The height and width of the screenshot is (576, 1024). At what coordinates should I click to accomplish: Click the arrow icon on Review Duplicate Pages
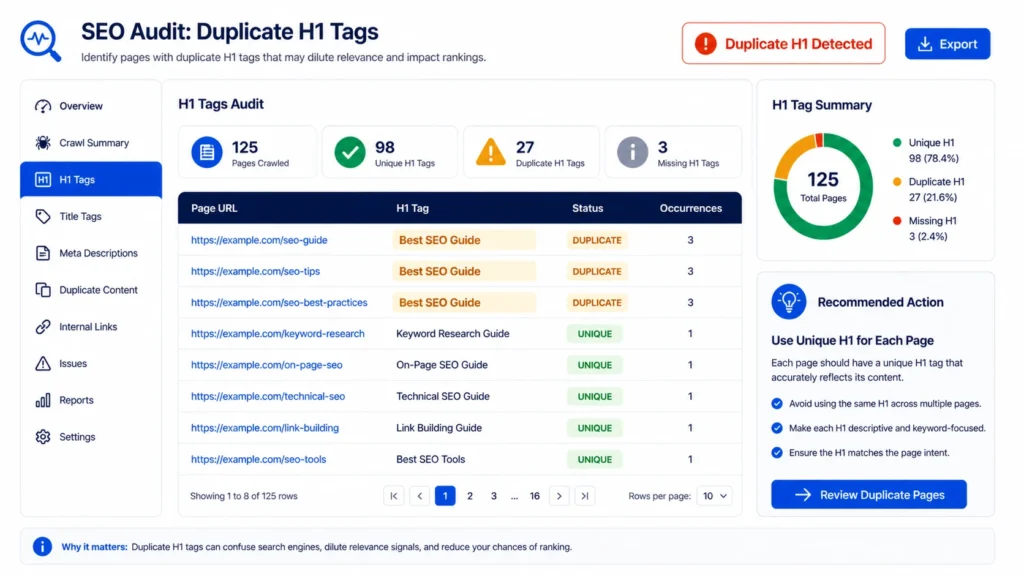coord(803,495)
